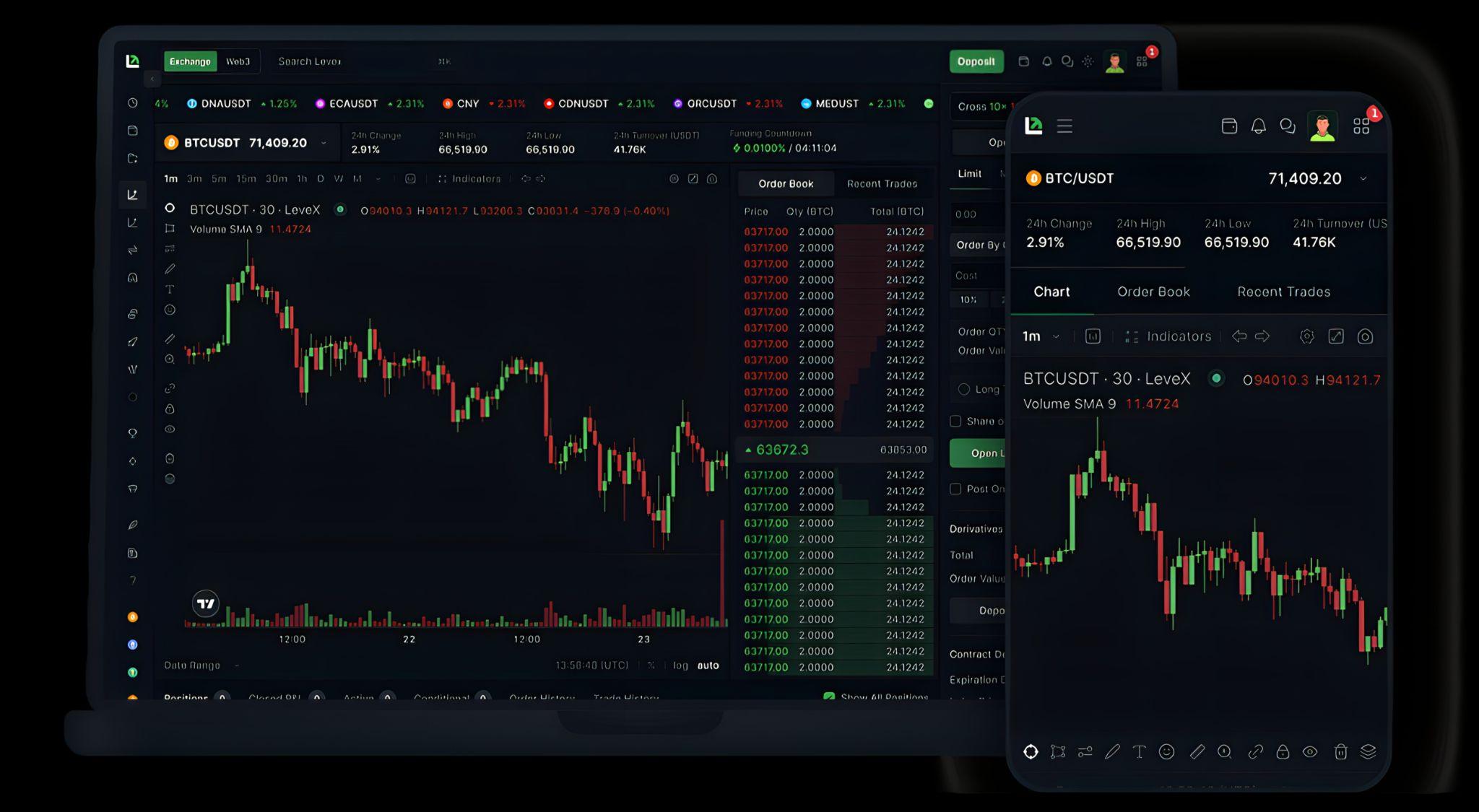Click camera snapshot icon on phone chart
1479x812 pixels.
click(1365, 336)
